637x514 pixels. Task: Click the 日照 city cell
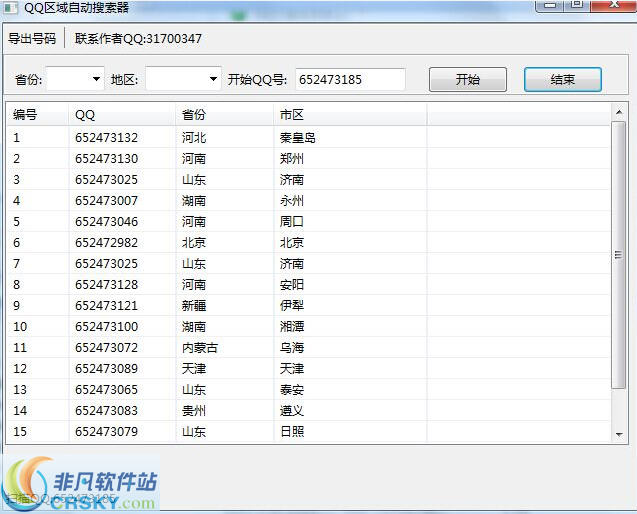pyautogui.click(x=292, y=432)
